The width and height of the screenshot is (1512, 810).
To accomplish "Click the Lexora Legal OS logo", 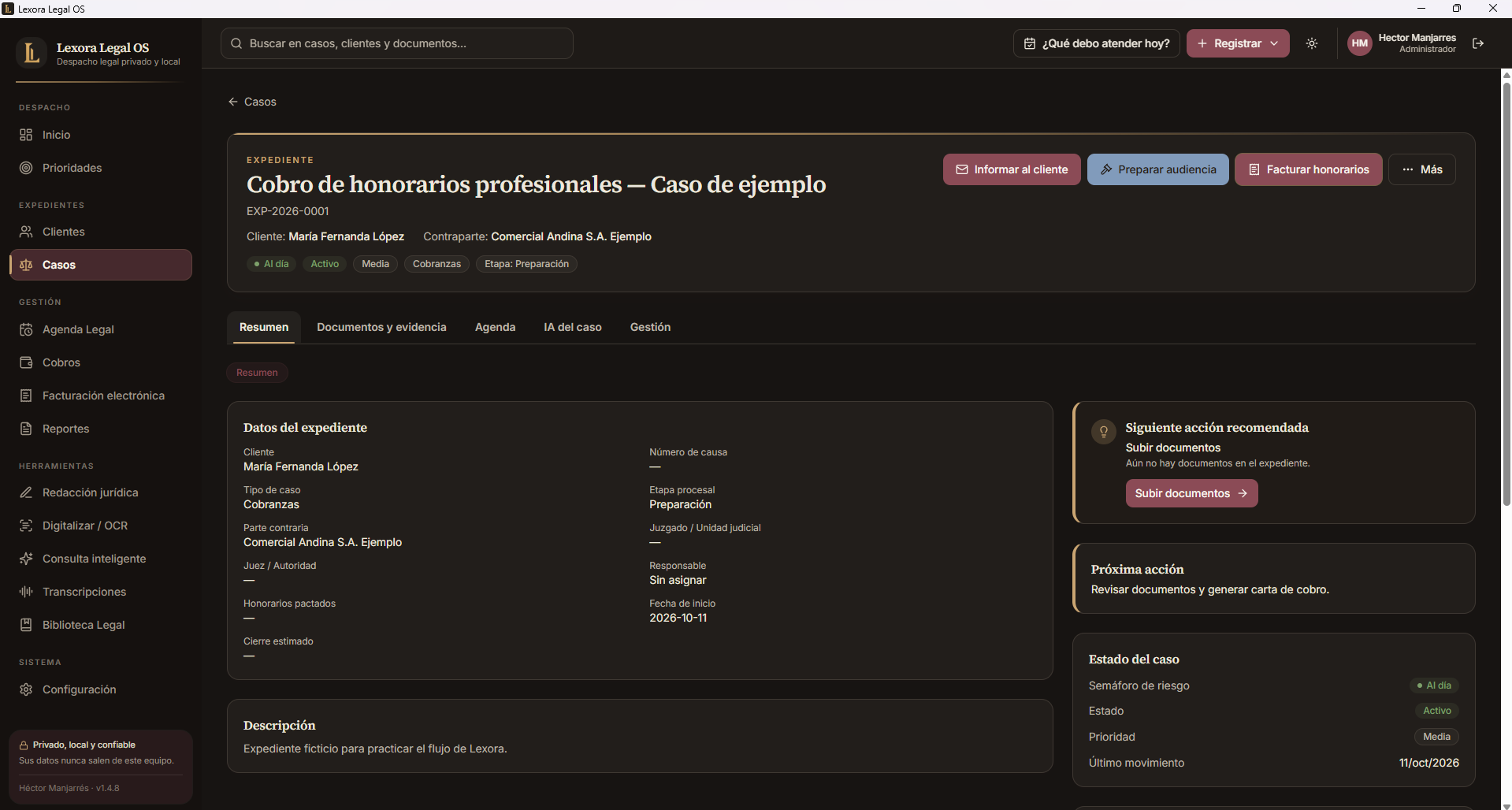I will [x=32, y=53].
